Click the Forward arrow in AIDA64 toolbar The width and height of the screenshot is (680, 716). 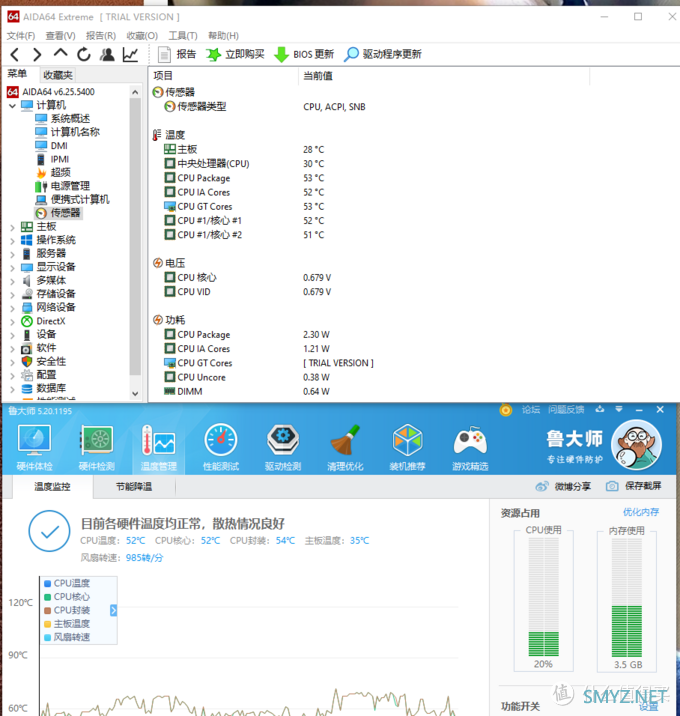click(37, 55)
